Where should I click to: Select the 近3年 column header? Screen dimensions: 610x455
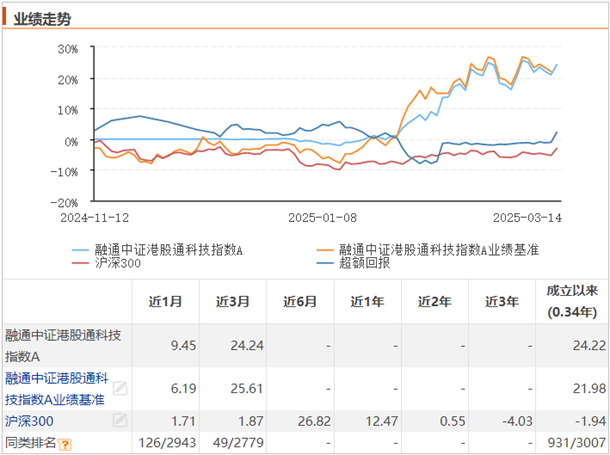(501, 301)
